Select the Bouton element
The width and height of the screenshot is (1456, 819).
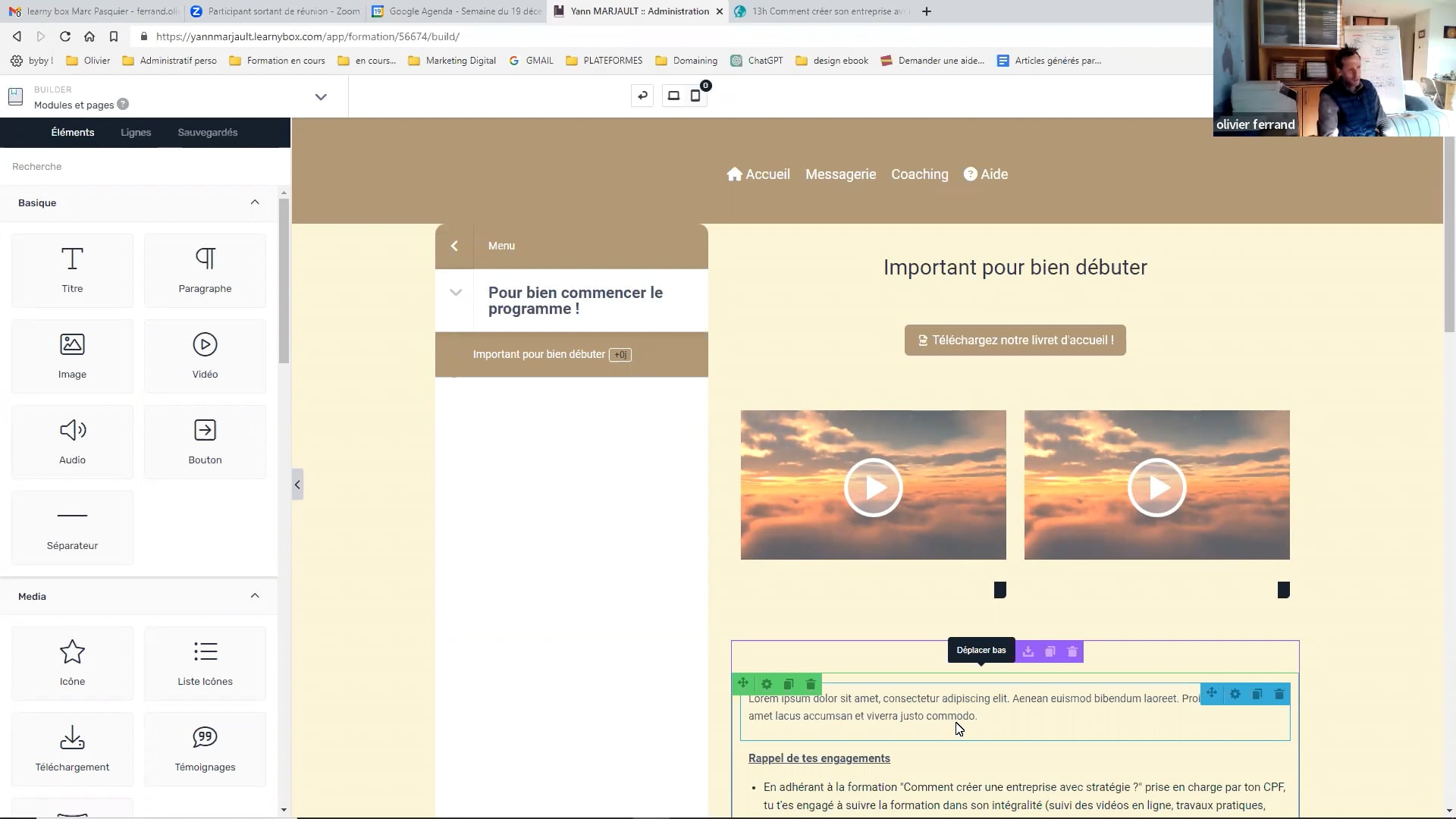point(204,441)
